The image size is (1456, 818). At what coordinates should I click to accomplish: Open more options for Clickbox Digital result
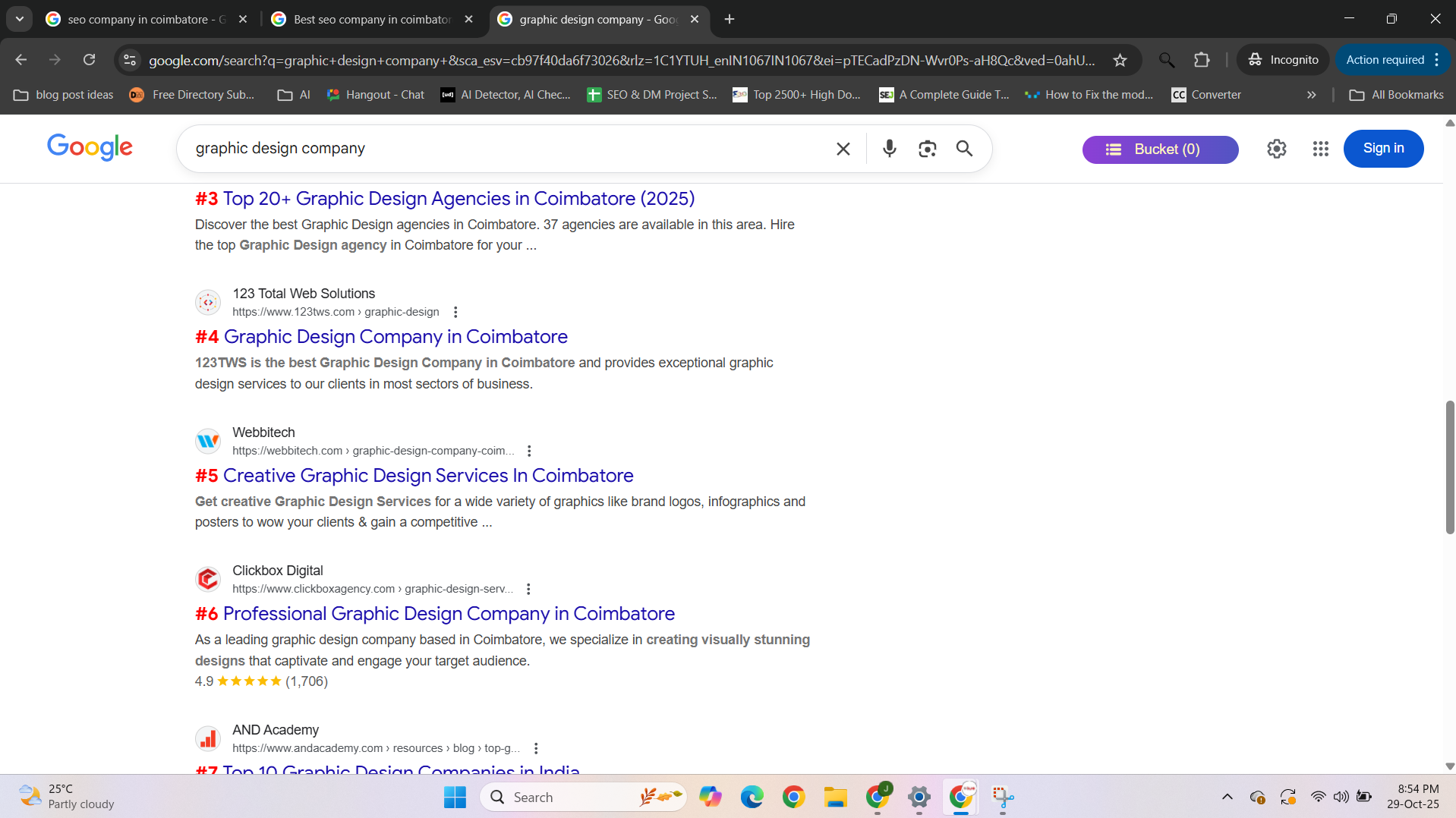coord(528,589)
